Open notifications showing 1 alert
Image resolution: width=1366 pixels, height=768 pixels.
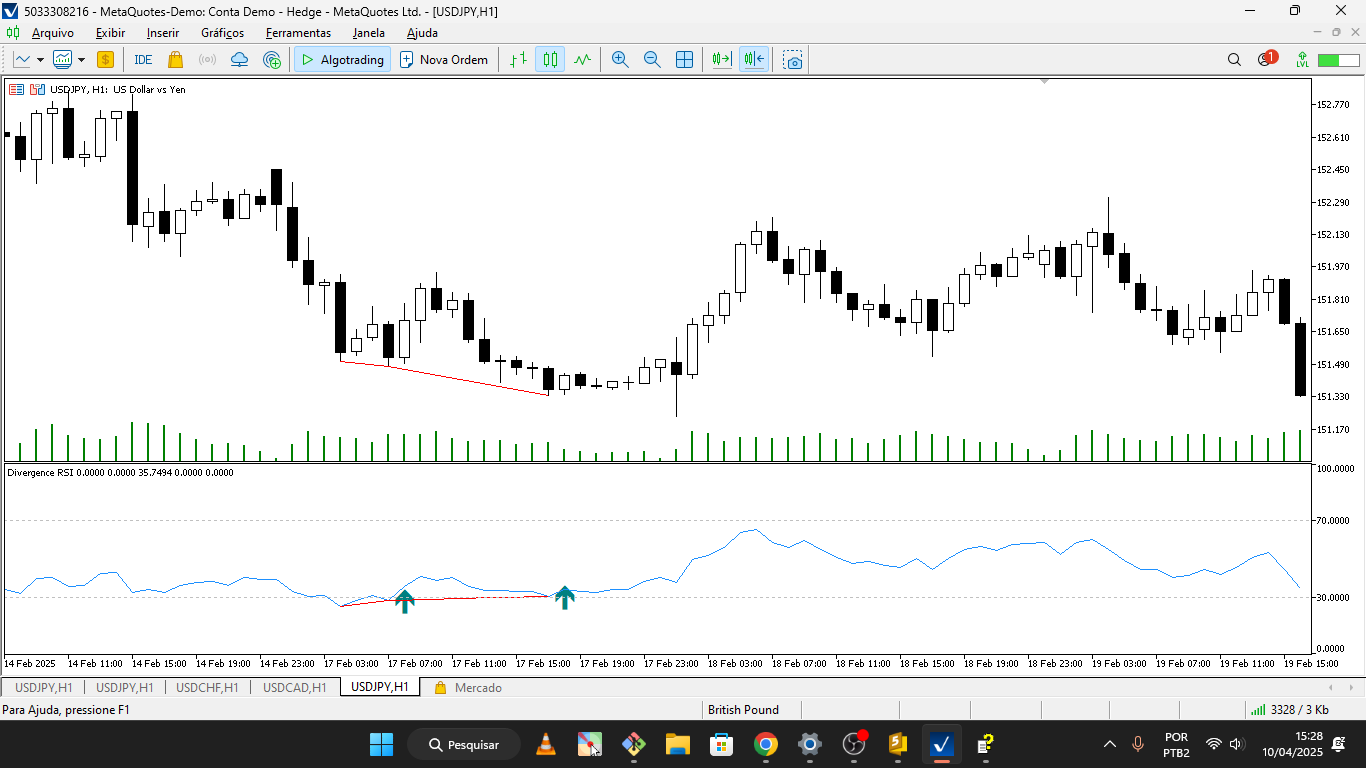(1266, 59)
